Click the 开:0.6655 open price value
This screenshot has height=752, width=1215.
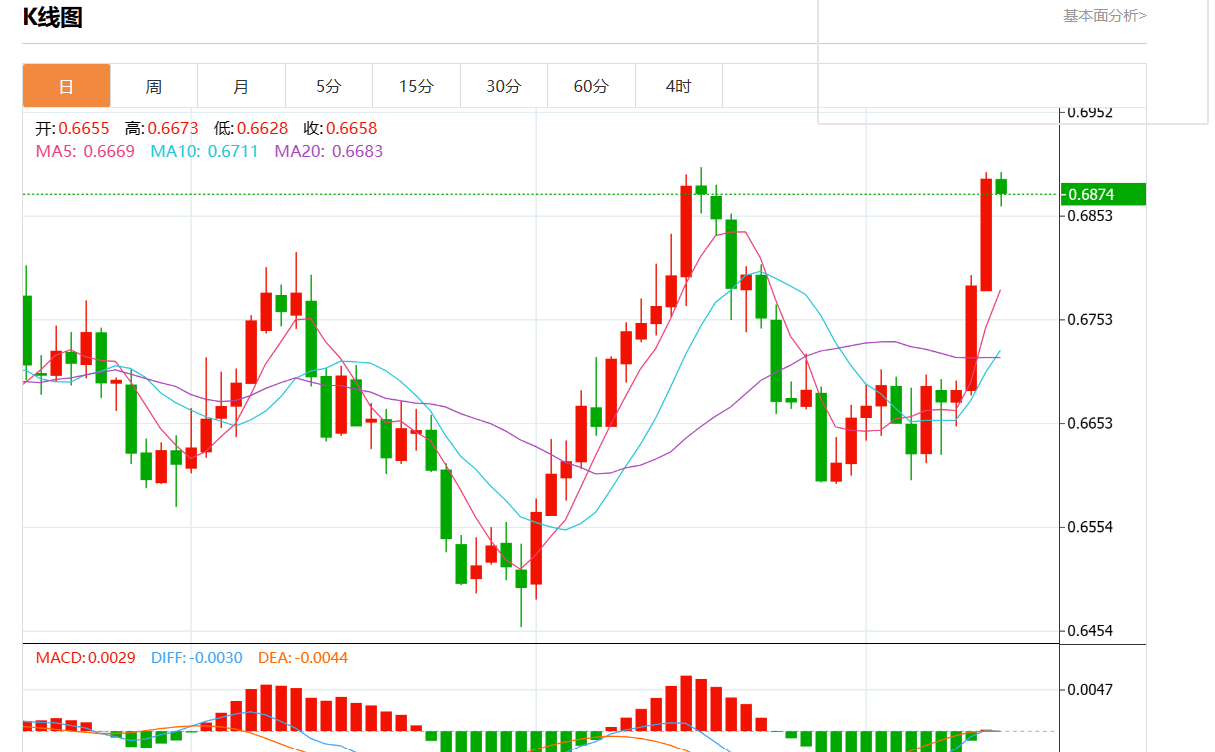(x=73, y=128)
